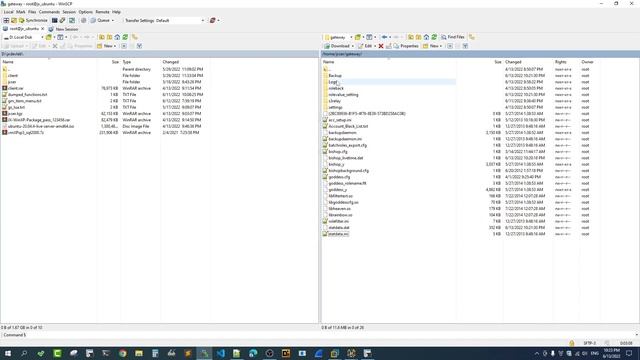Open remote Properties button

pyautogui.click(x=406, y=46)
